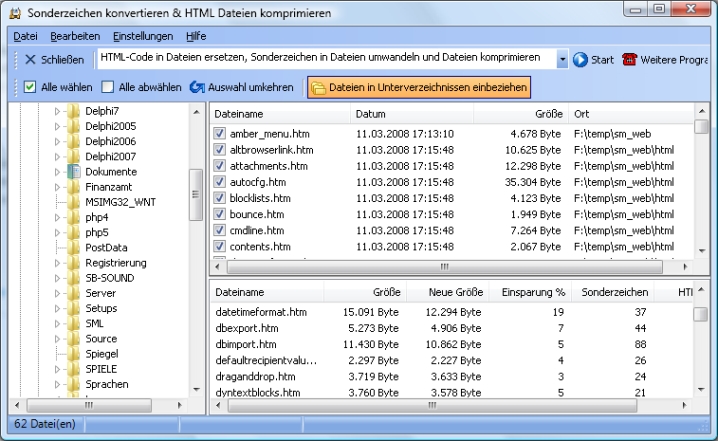Image resolution: width=718 pixels, height=441 pixels.
Task: Toggle Dateien in Unterverzeichnissen einbeziehen
Action: coord(419,88)
